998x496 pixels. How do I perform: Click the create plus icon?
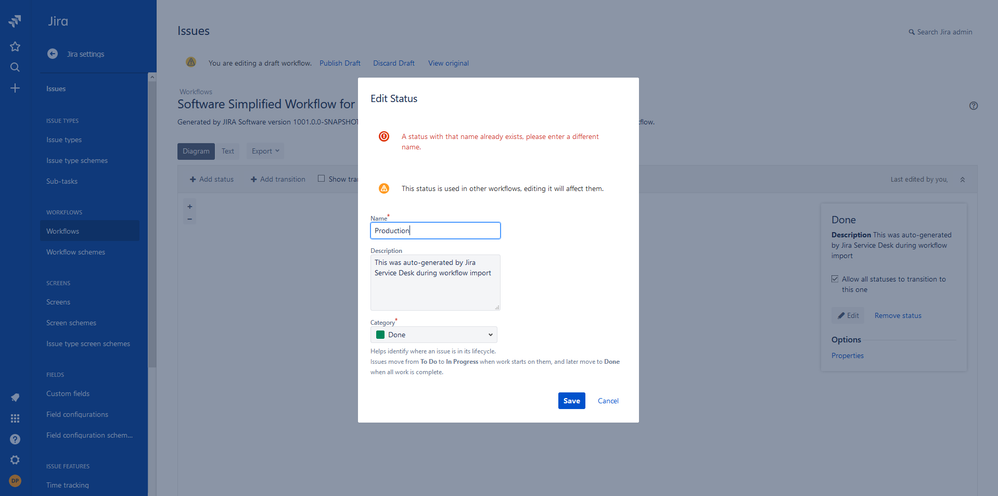[15, 88]
